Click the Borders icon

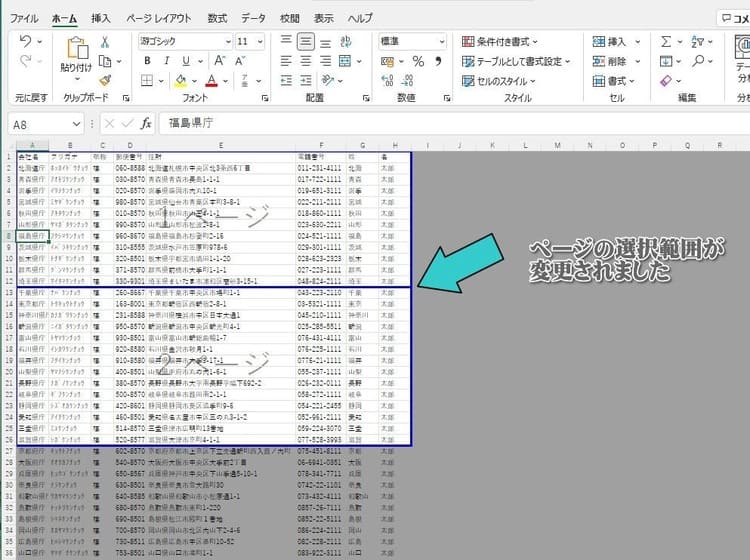click(x=147, y=80)
